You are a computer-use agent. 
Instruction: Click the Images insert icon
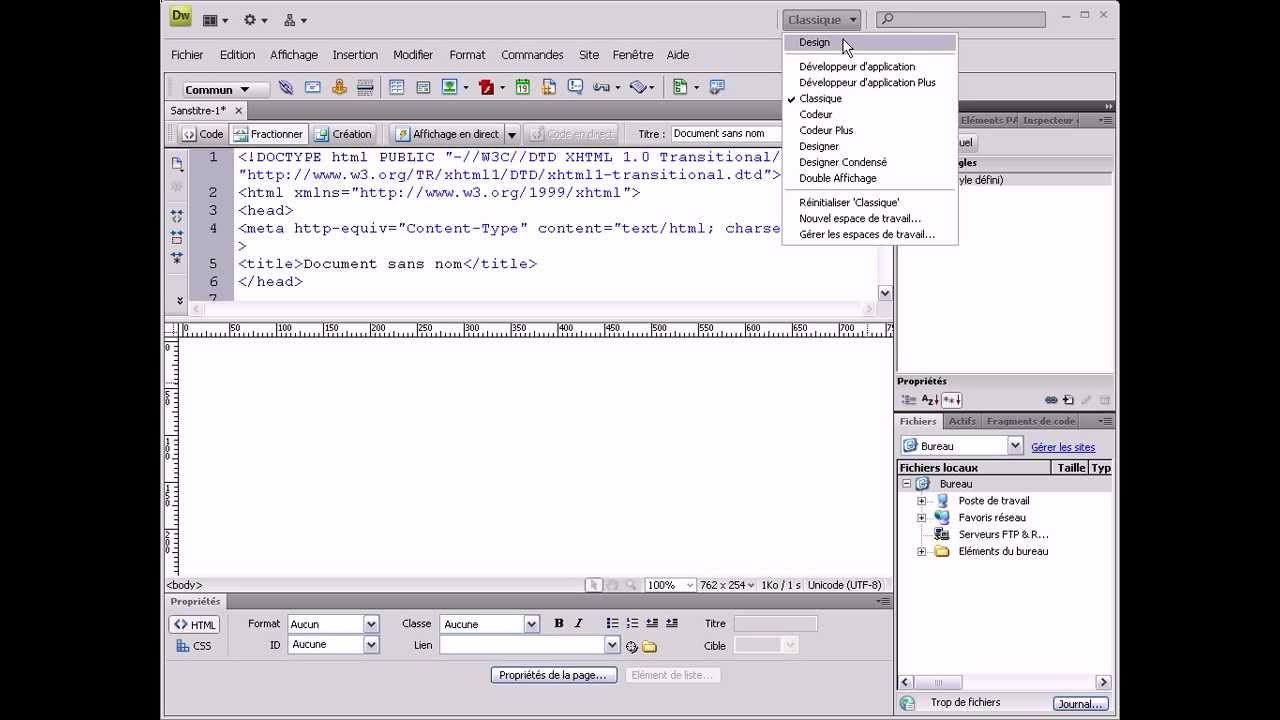click(450, 88)
